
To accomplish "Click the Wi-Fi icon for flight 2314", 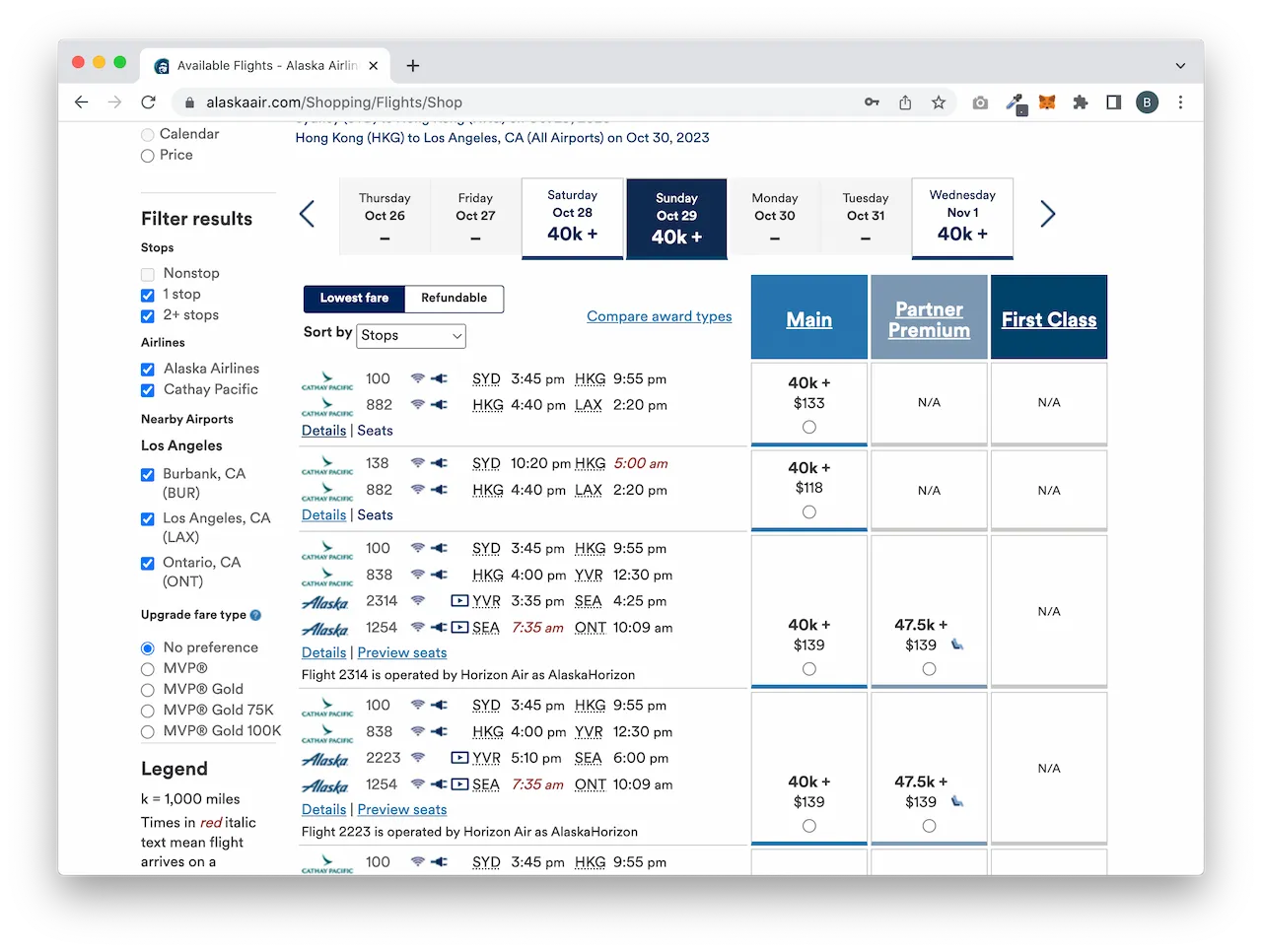I will click(418, 600).
